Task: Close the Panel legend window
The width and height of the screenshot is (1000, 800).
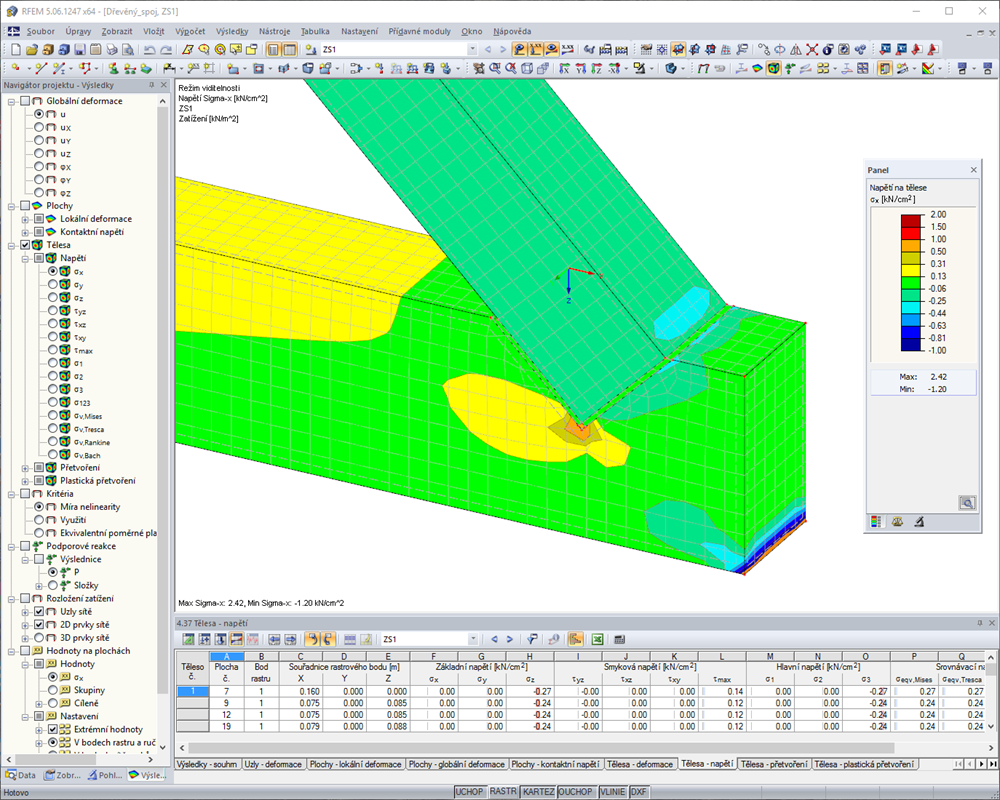Action: (973, 170)
